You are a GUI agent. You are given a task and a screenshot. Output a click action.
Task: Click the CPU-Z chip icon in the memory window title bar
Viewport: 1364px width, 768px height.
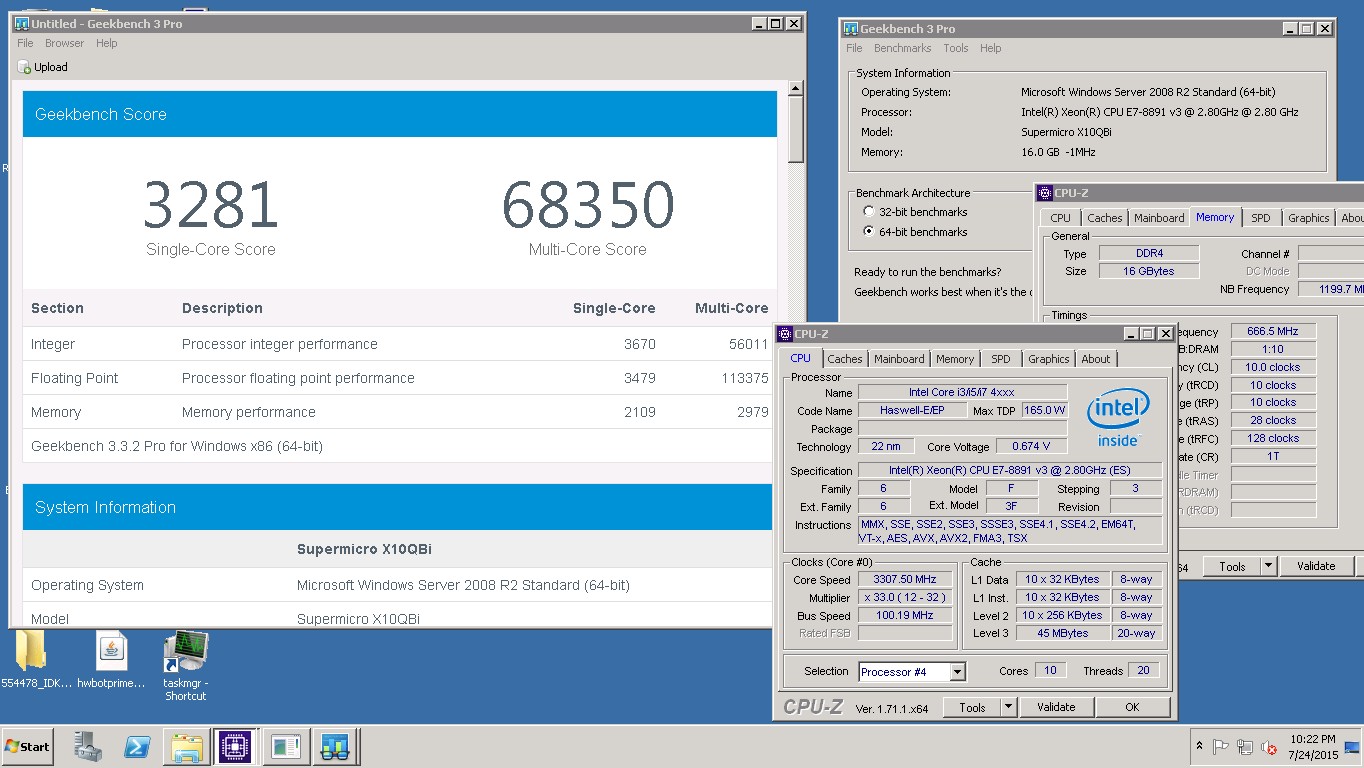(x=1045, y=193)
